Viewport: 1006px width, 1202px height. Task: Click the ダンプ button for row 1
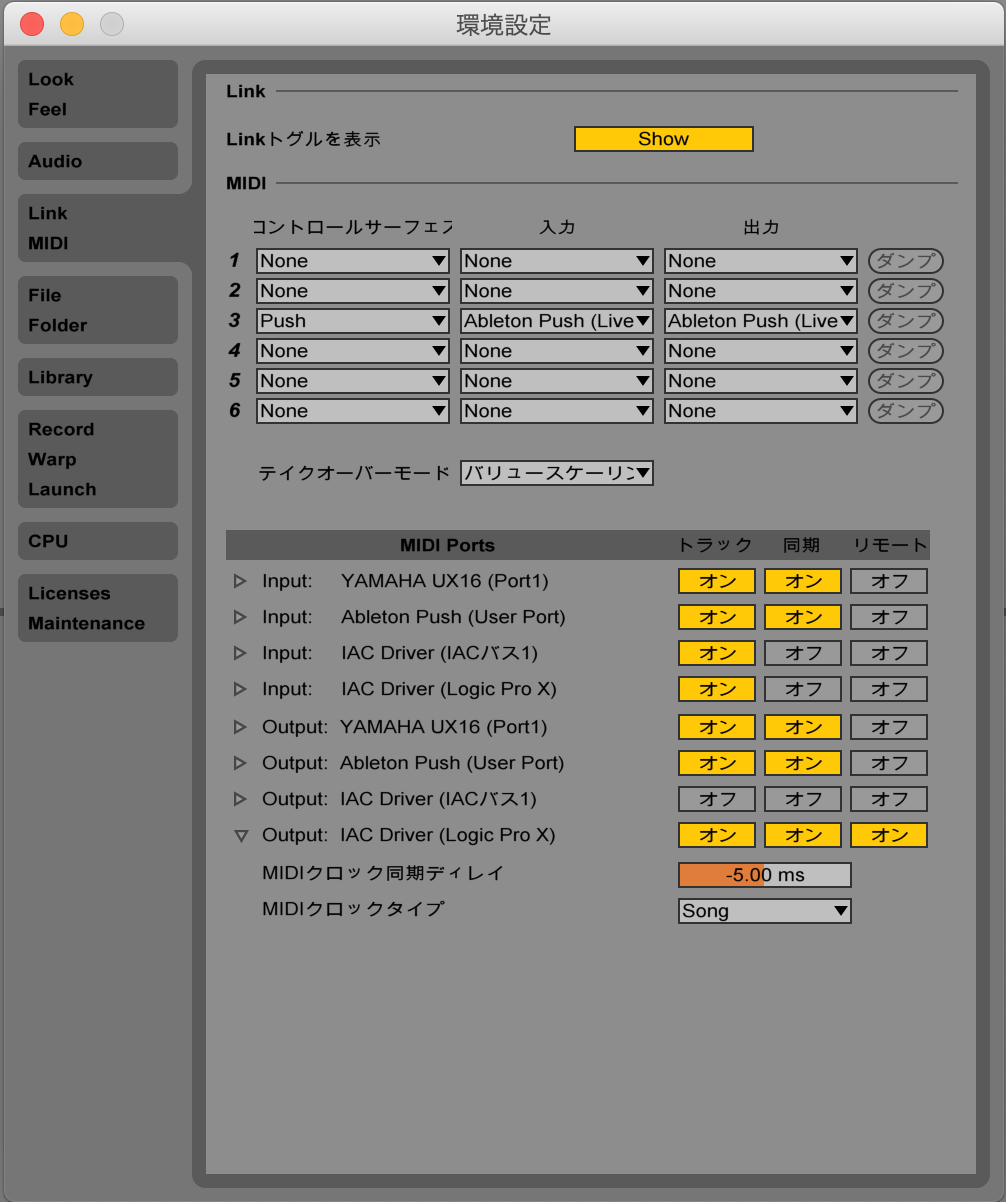click(905, 261)
